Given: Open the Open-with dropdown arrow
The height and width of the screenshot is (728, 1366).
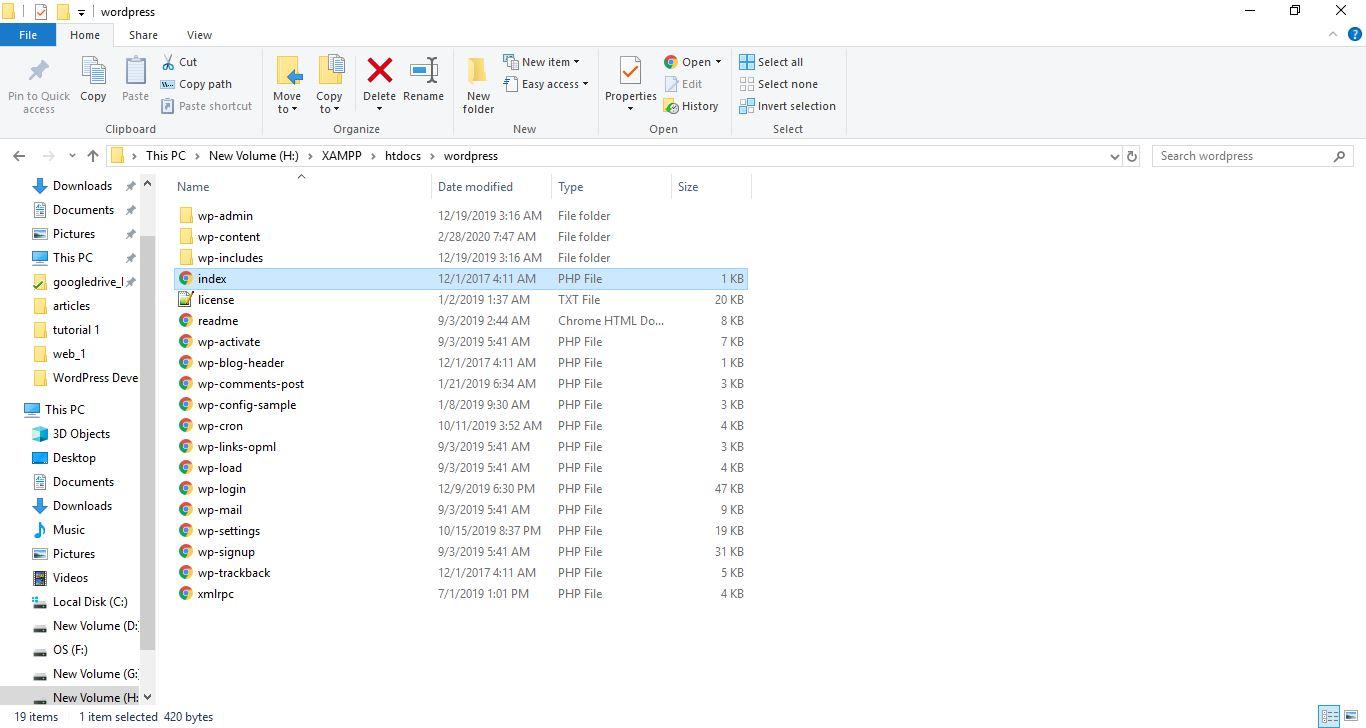Looking at the screenshot, I should coord(718,62).
